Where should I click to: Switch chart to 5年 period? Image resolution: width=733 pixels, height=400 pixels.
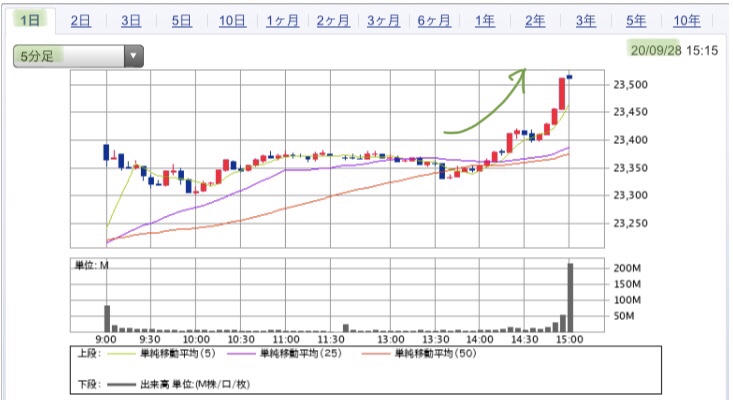coord(636,21)
